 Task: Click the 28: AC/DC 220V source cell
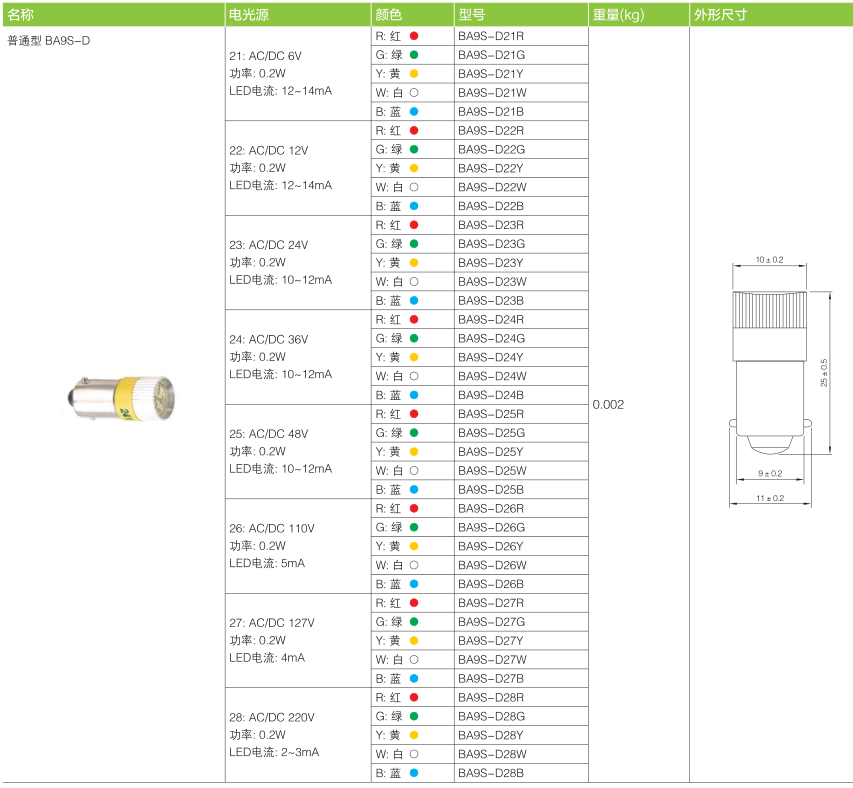coord(272,717)
